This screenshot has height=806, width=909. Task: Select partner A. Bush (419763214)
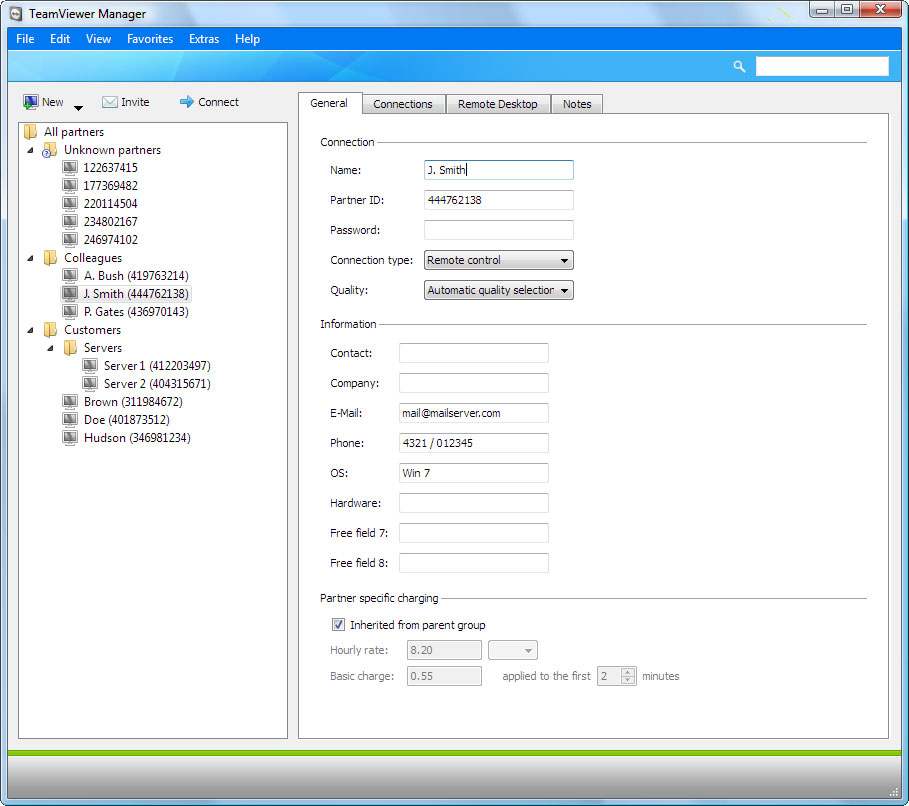click(x=136, y=276)
